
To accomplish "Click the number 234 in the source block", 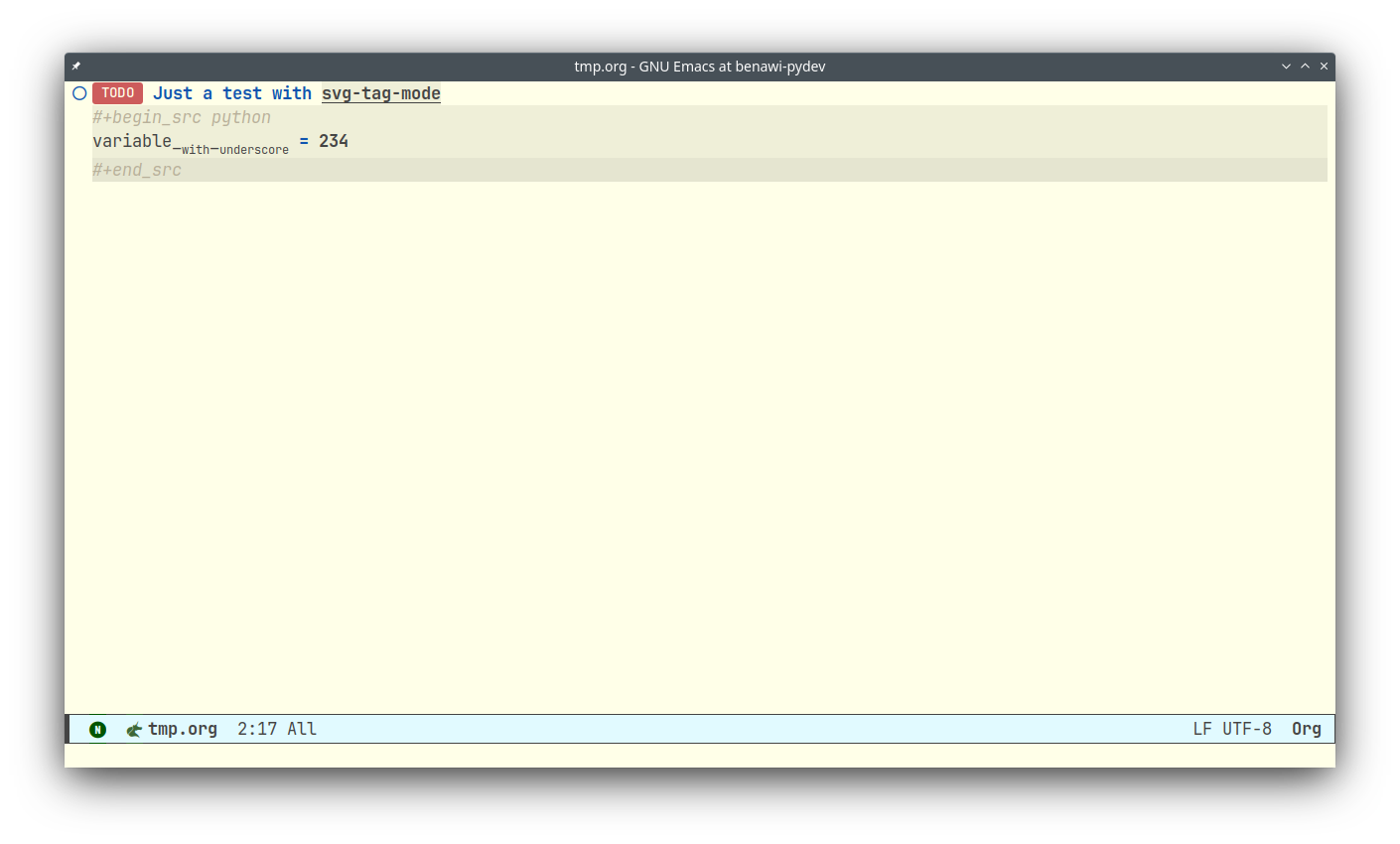I will [x=334, y=141].
